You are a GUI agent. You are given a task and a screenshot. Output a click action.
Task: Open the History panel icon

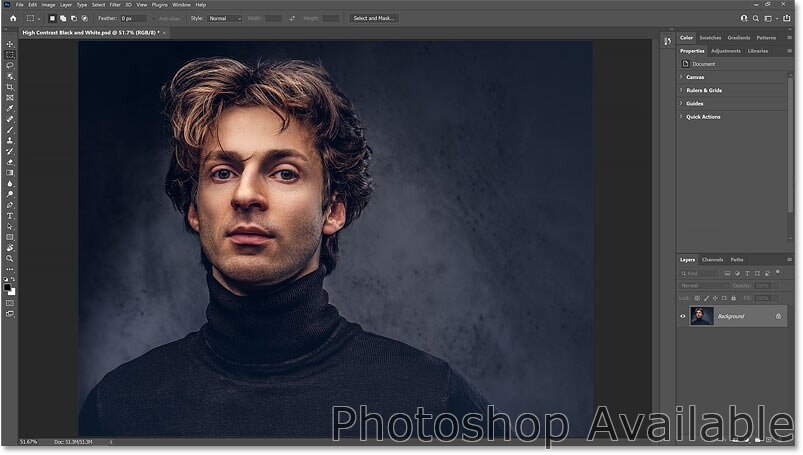pos(667,41)
